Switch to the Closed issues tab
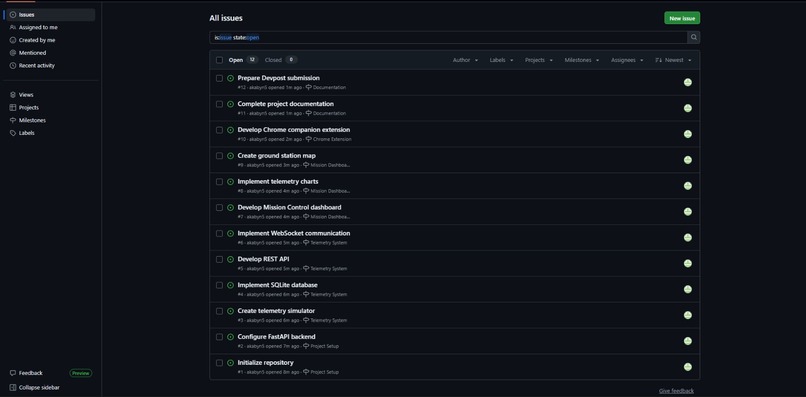The image size is (806, 397). (x=281, y=60)
